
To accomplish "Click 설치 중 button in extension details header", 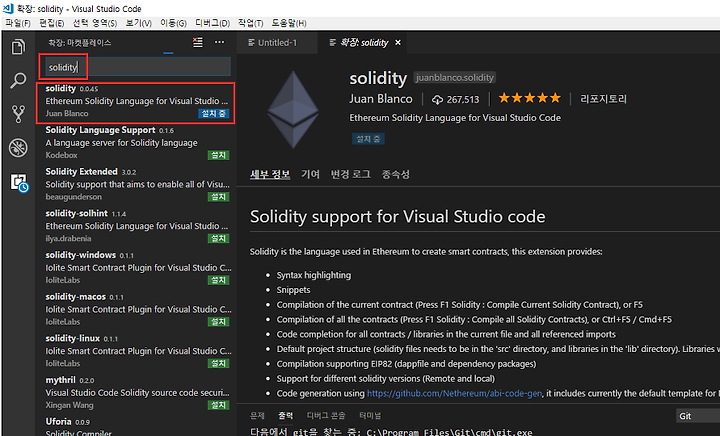I will point(368,139).
